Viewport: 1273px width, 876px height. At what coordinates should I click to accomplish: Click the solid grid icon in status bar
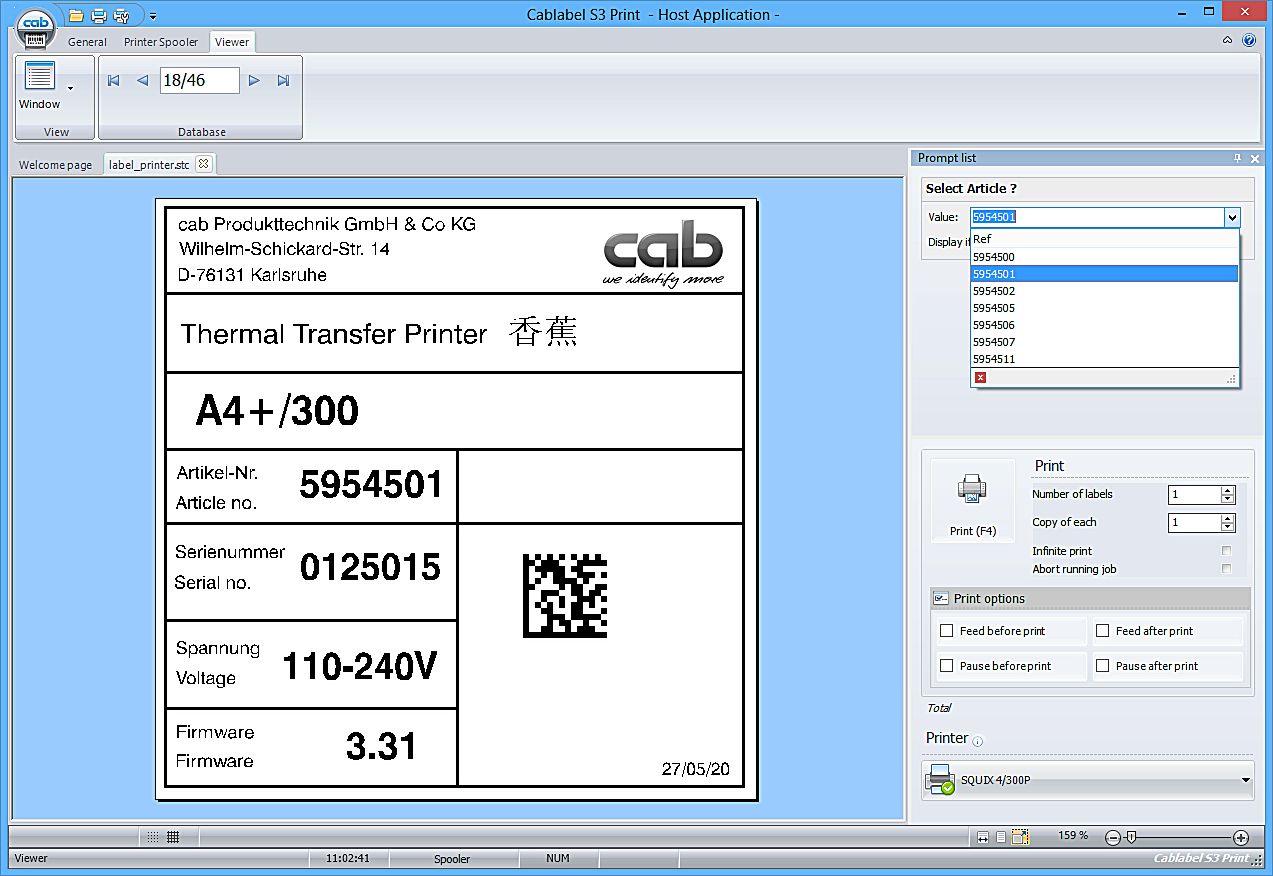tap(173, 836)
